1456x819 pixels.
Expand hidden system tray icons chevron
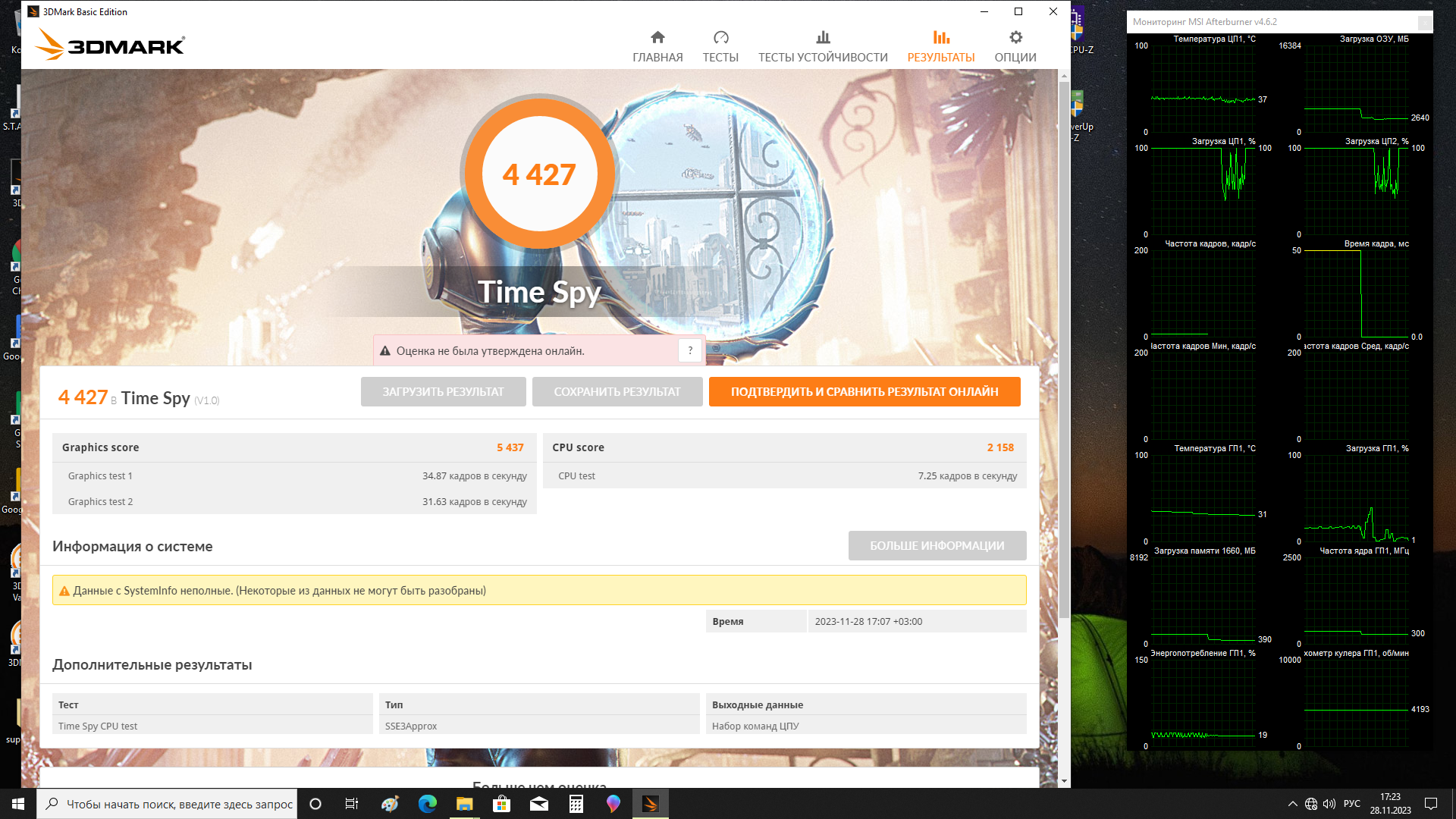[1292, 804]
